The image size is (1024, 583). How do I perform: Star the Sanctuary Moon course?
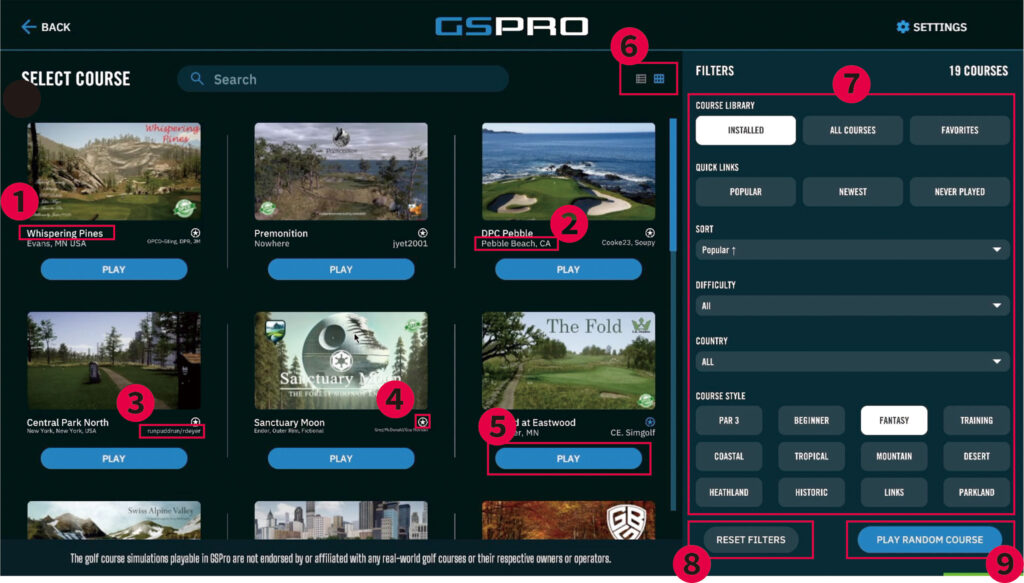[423, 422]
